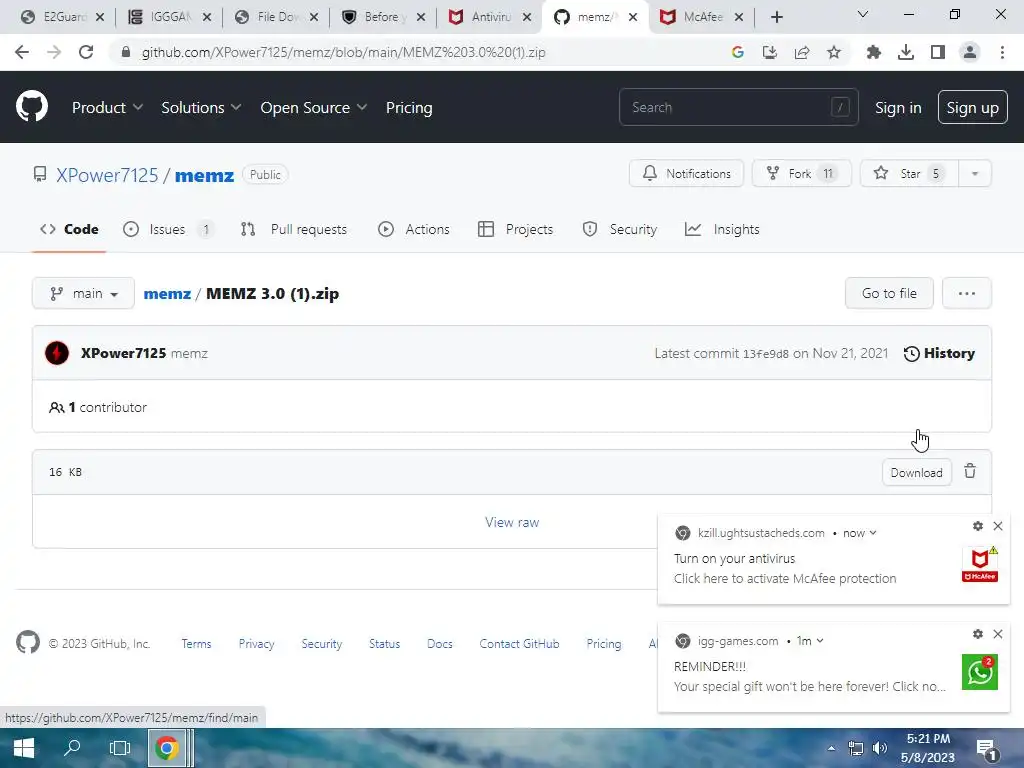Open the Pull requests tab
This screenshot has width=1024, height=768.
coord(294,229)
